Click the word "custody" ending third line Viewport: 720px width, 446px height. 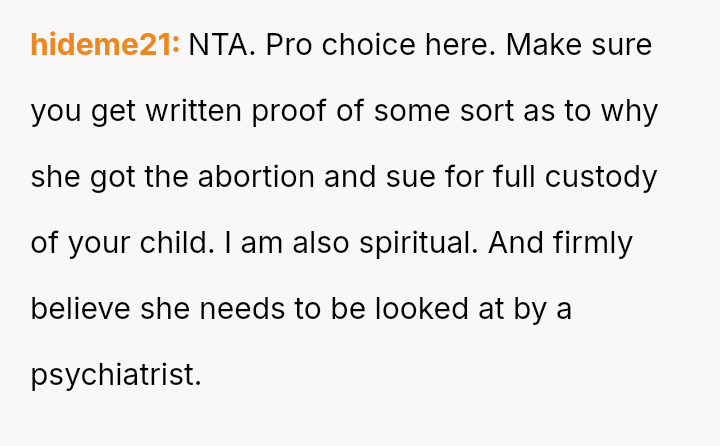[601, 179]
